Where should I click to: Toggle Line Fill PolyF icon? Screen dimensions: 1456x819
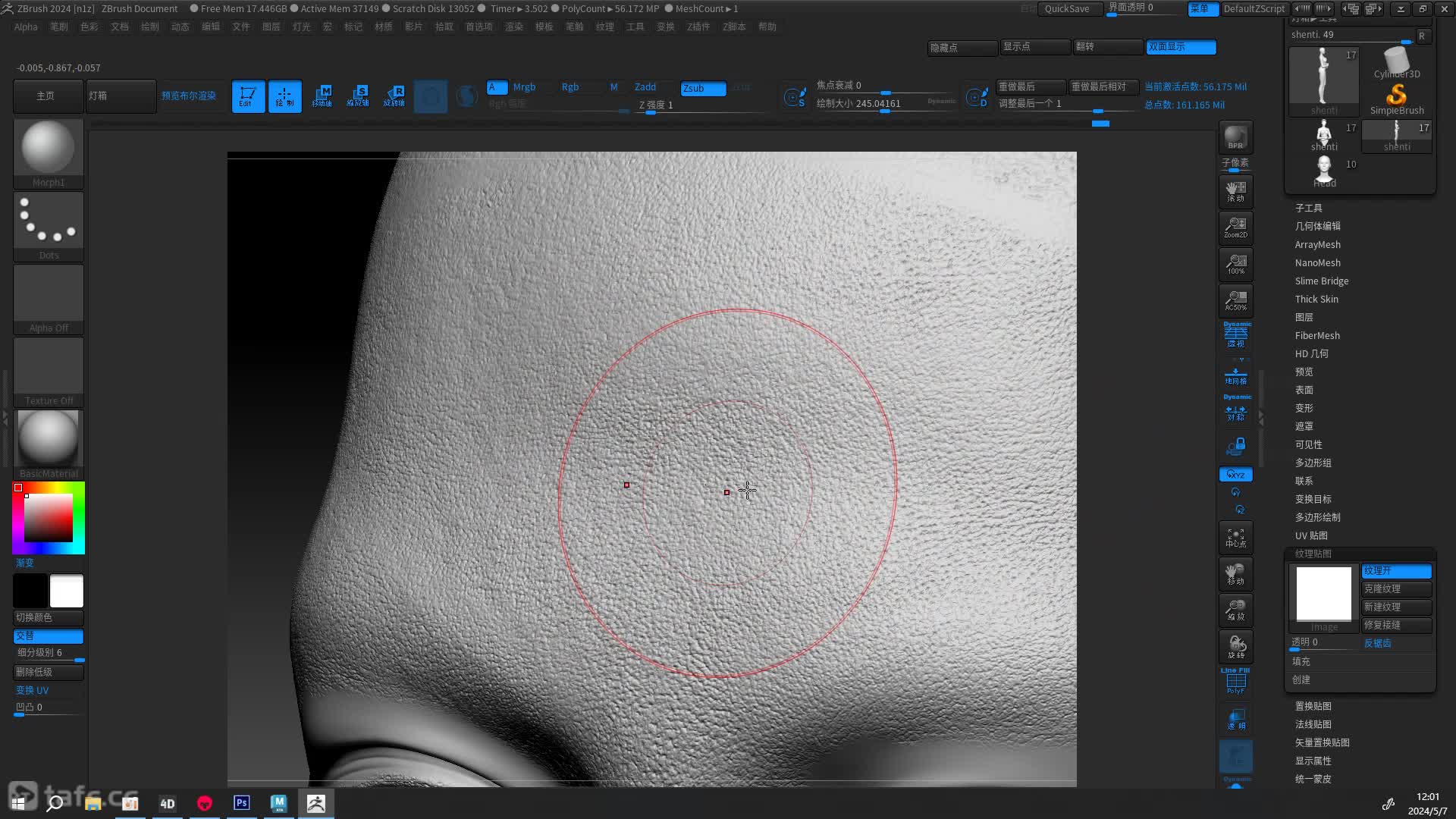click(1235, 682)
